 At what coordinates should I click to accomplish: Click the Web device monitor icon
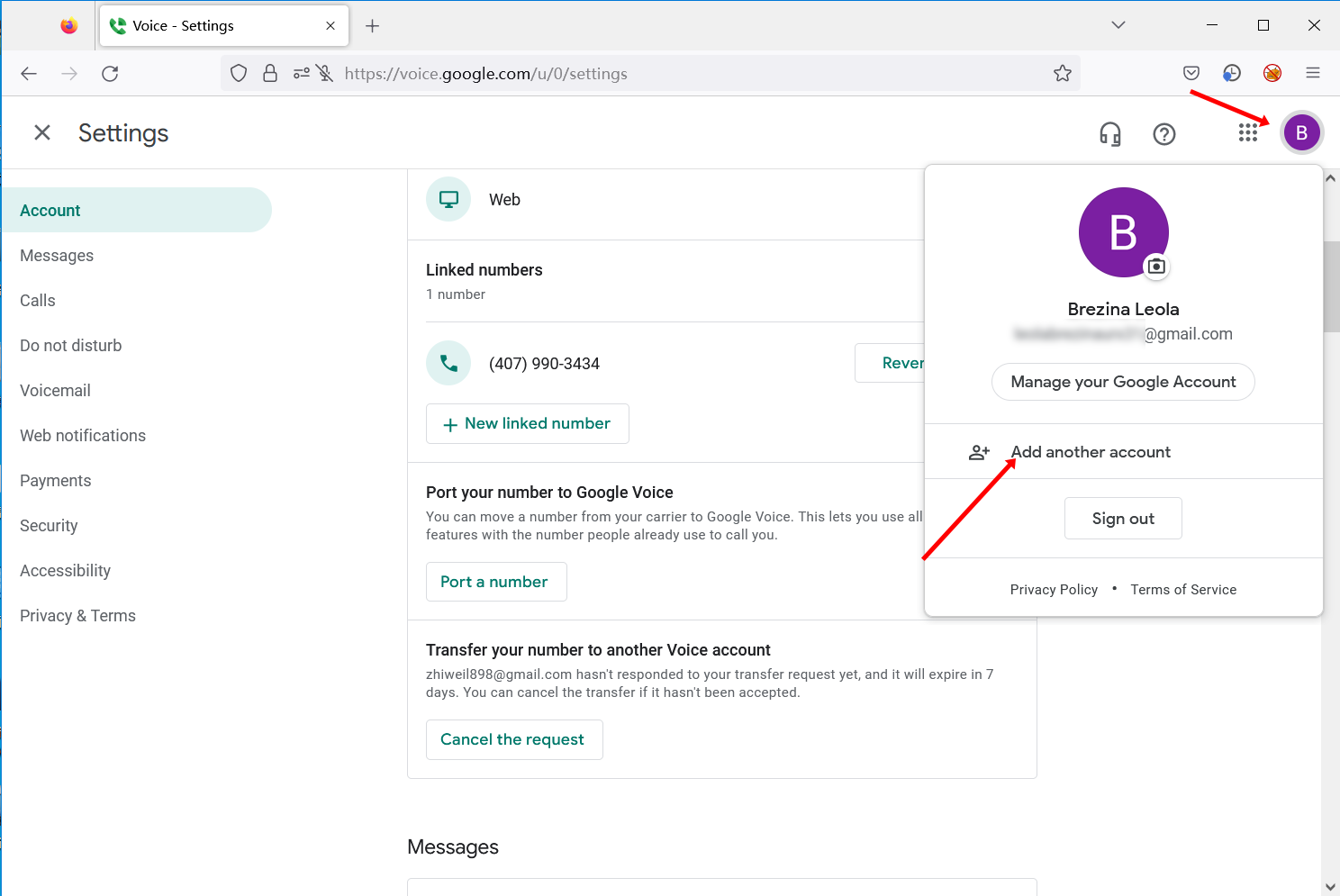[x=448, y=200]
